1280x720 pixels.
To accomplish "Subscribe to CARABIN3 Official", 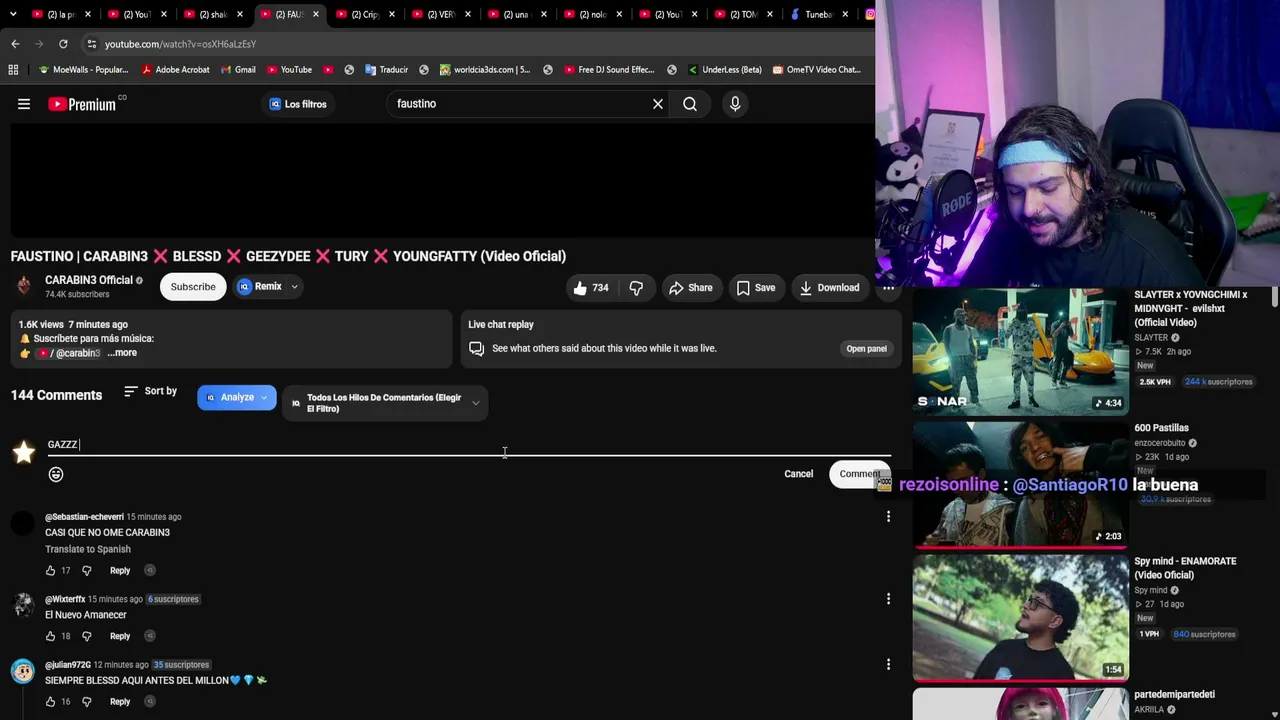I will coord(193,287).
